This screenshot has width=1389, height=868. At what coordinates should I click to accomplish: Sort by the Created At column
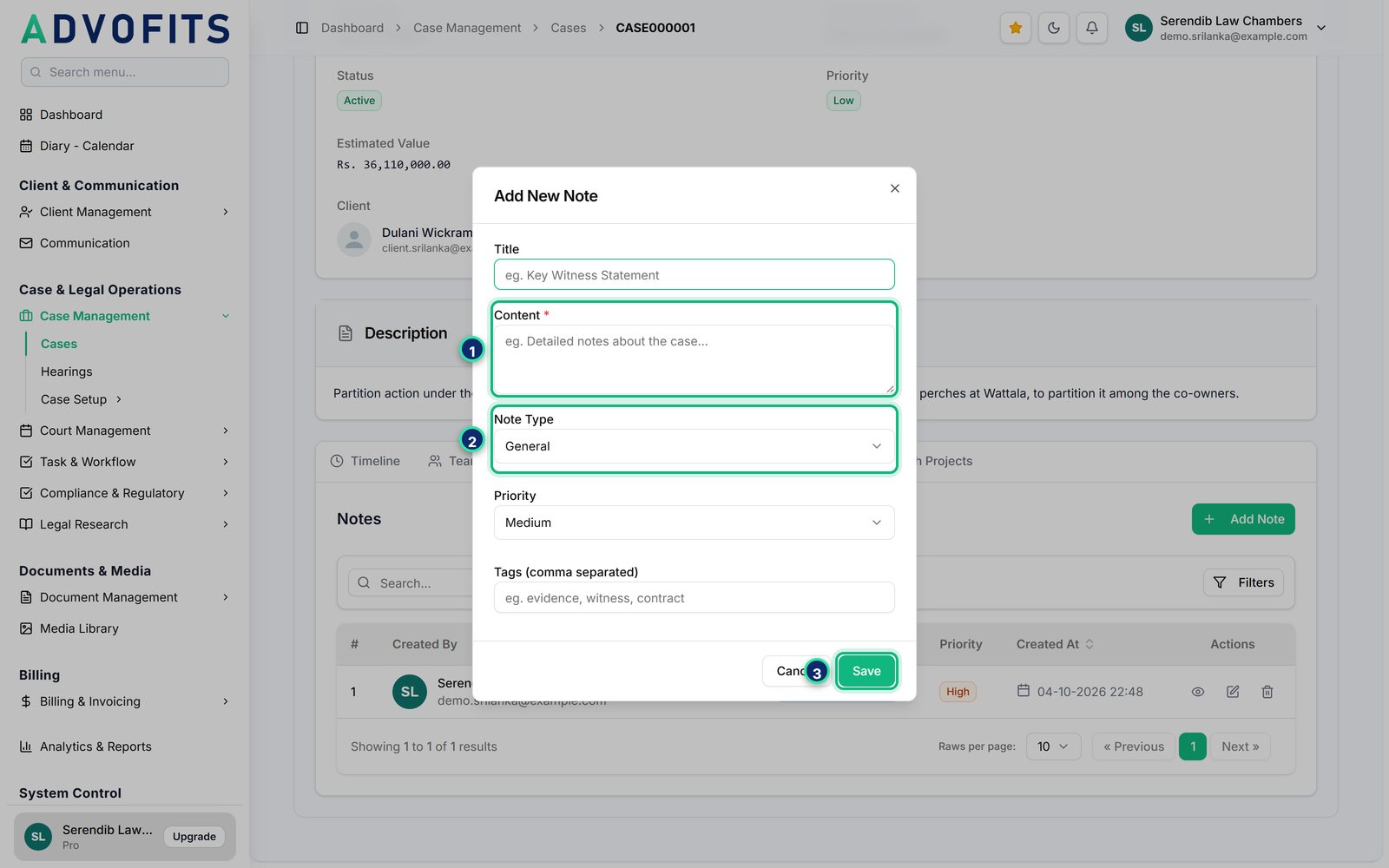pos(1055,644)
